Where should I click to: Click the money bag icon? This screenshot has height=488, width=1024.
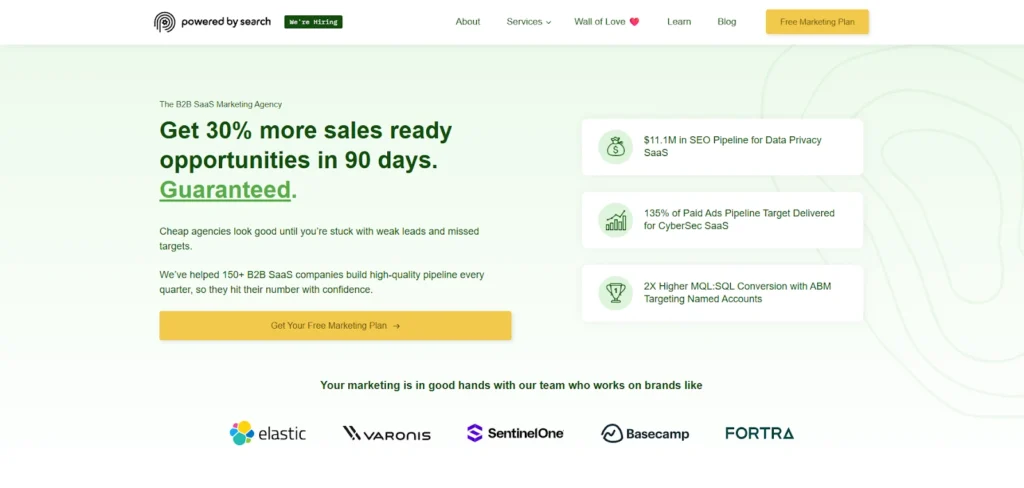(x=615, y=147)
